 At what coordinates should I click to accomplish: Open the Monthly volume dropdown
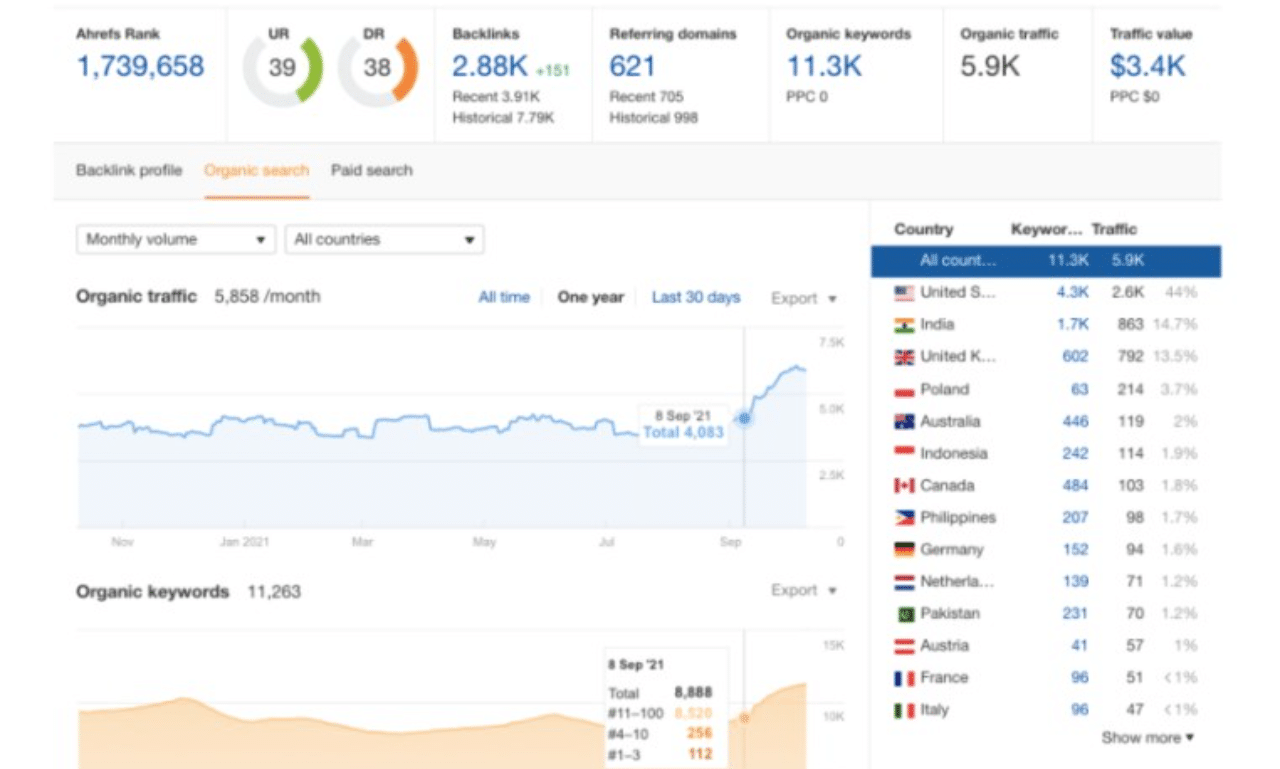[x=176, y=240]
